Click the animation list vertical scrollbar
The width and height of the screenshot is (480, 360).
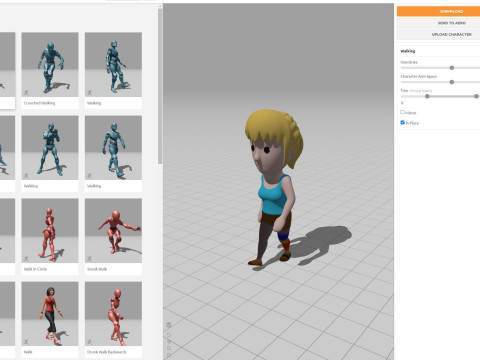160,86
